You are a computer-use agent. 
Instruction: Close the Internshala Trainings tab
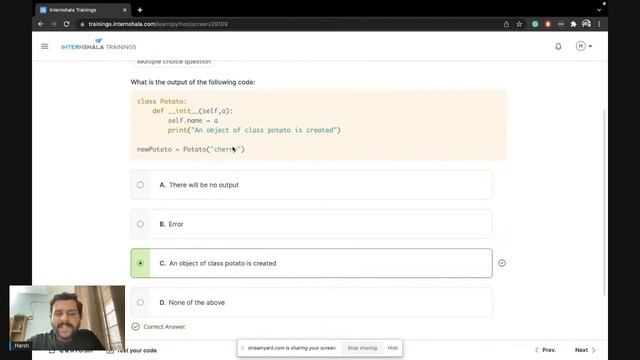[x=124, y=10]
